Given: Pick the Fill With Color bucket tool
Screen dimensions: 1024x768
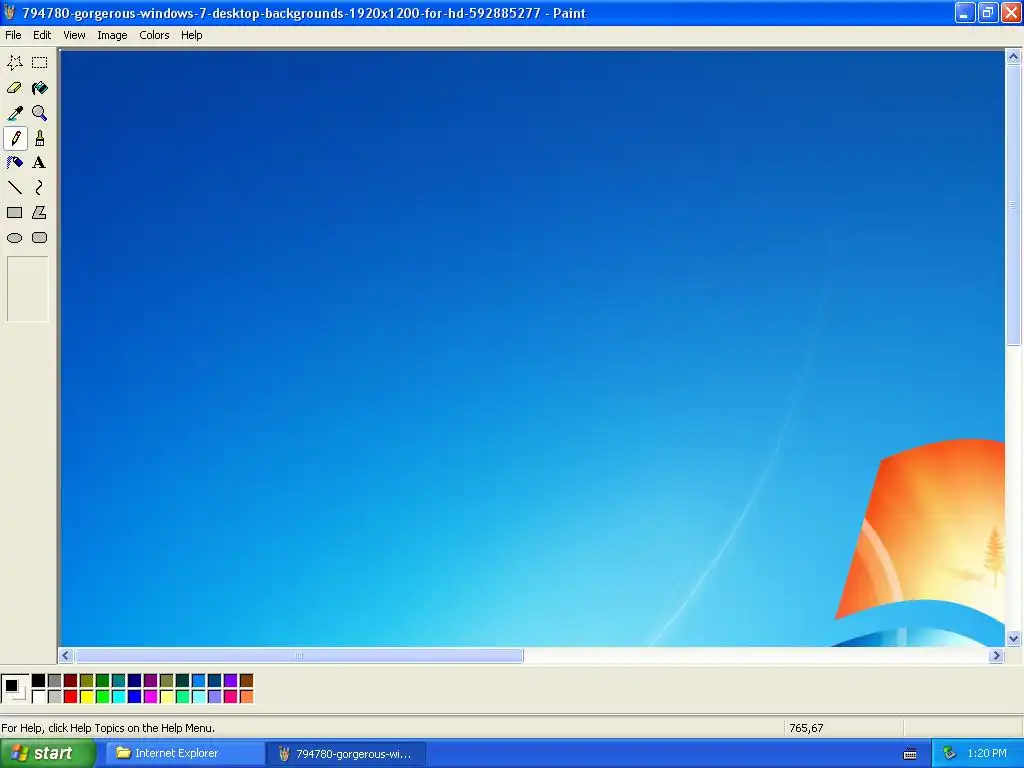Looking at the screenshot, I should (x=40, y=88).
